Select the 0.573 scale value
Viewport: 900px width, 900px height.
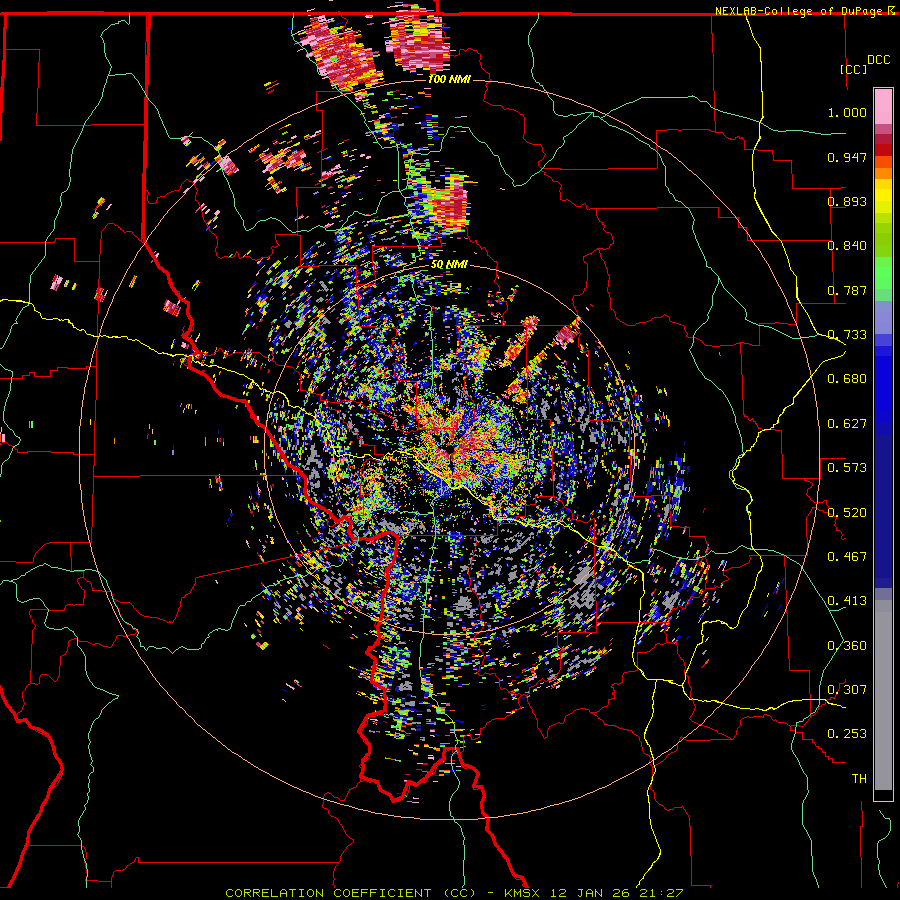[847, 468]
